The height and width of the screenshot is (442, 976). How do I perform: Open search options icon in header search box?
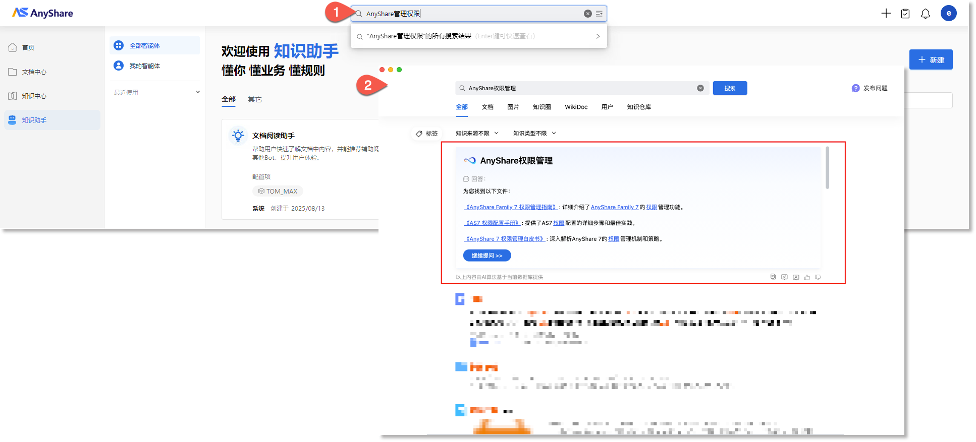point(599,14)
